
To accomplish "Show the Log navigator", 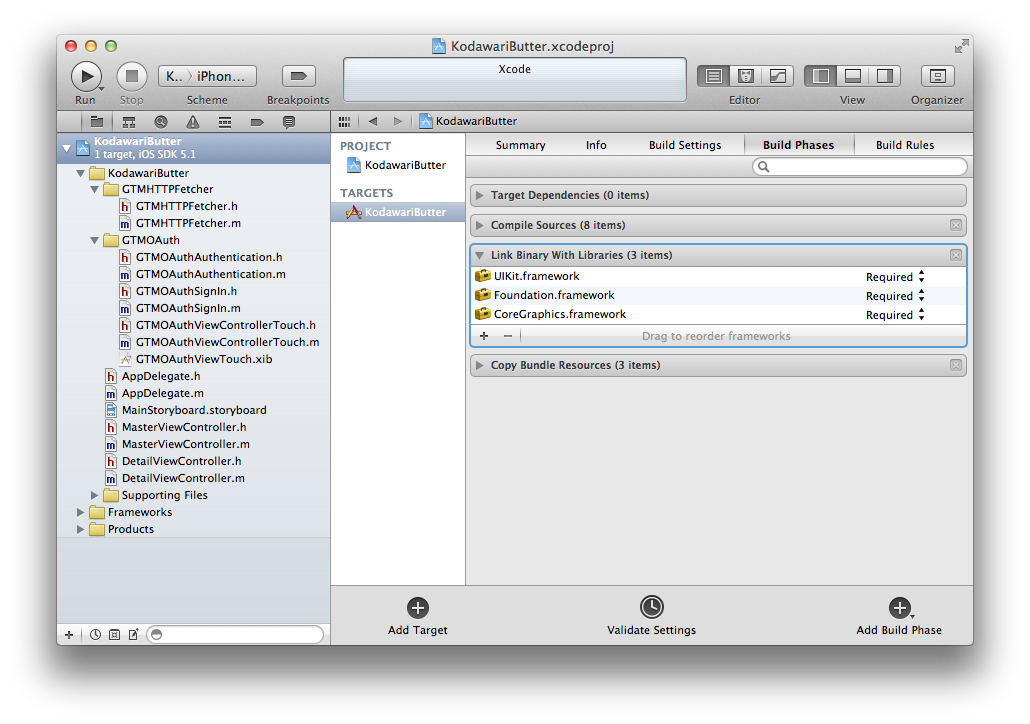I will pyautogui.click(x=288, y=122).
